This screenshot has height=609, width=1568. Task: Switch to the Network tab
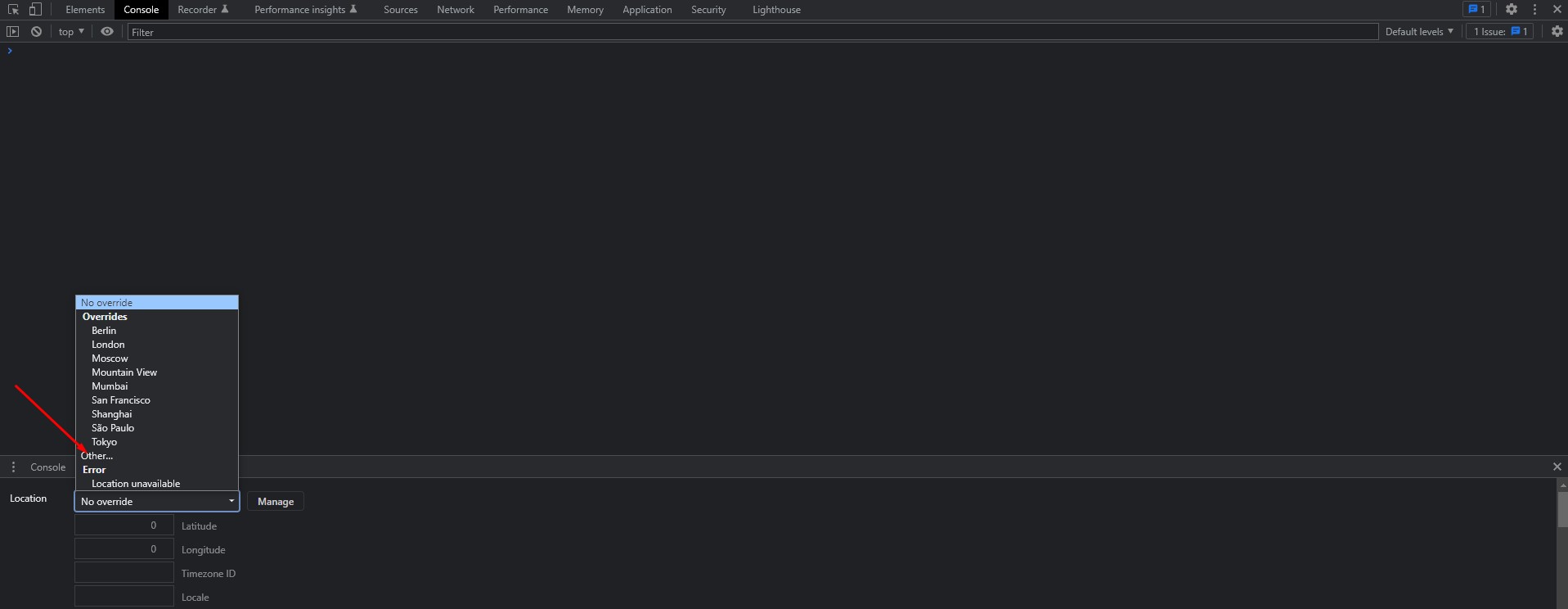tap(456, 10)
